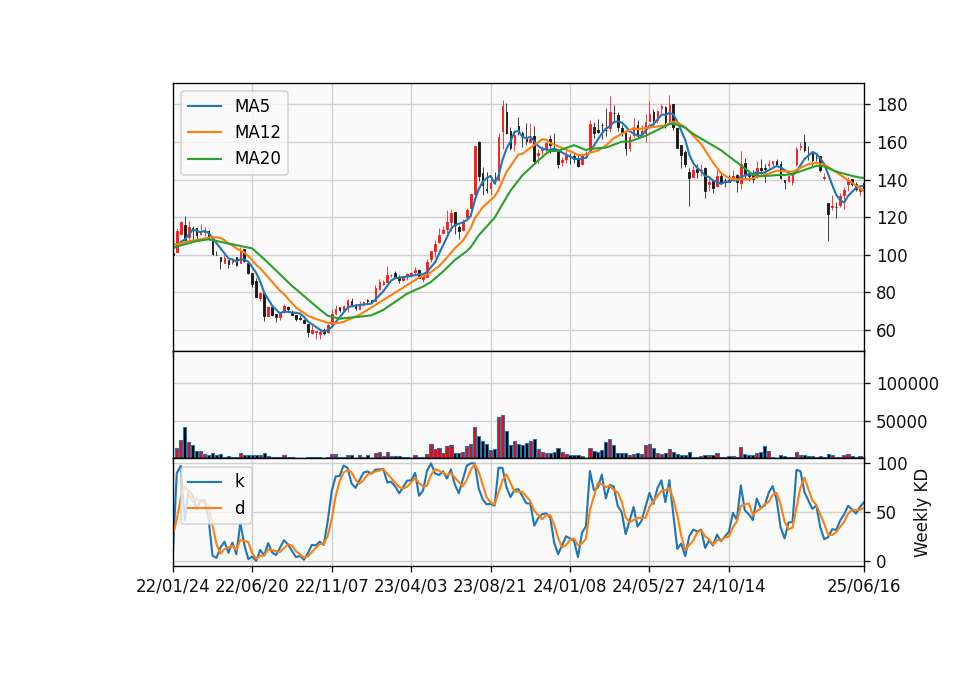Click the MA20 legend label

click(257, 158)
